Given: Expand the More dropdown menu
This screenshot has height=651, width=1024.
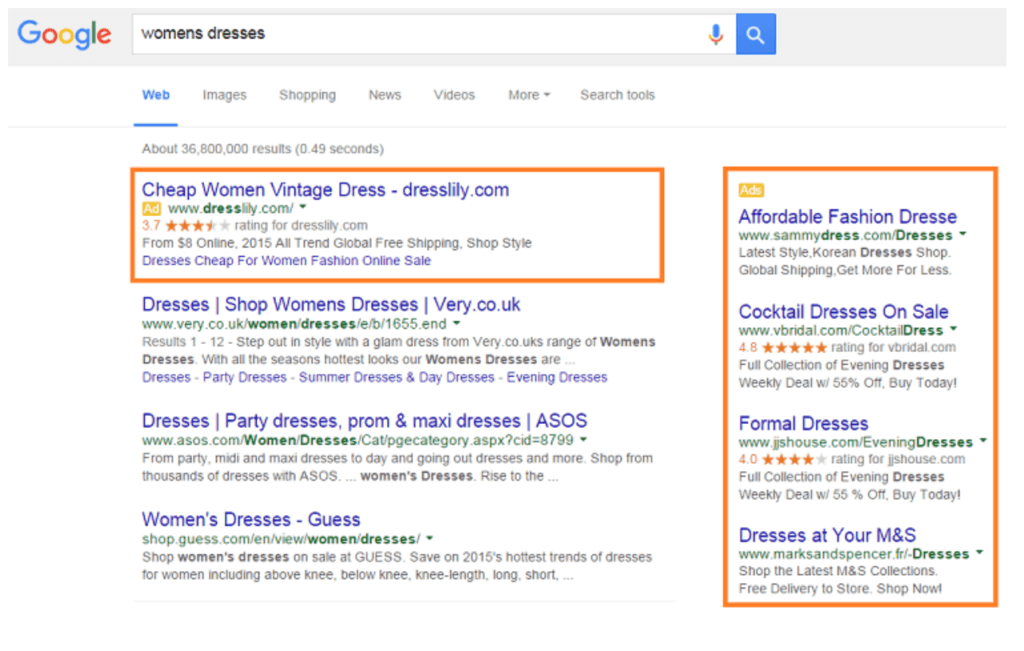Looking at the screenshot, I should pos(529,95).
